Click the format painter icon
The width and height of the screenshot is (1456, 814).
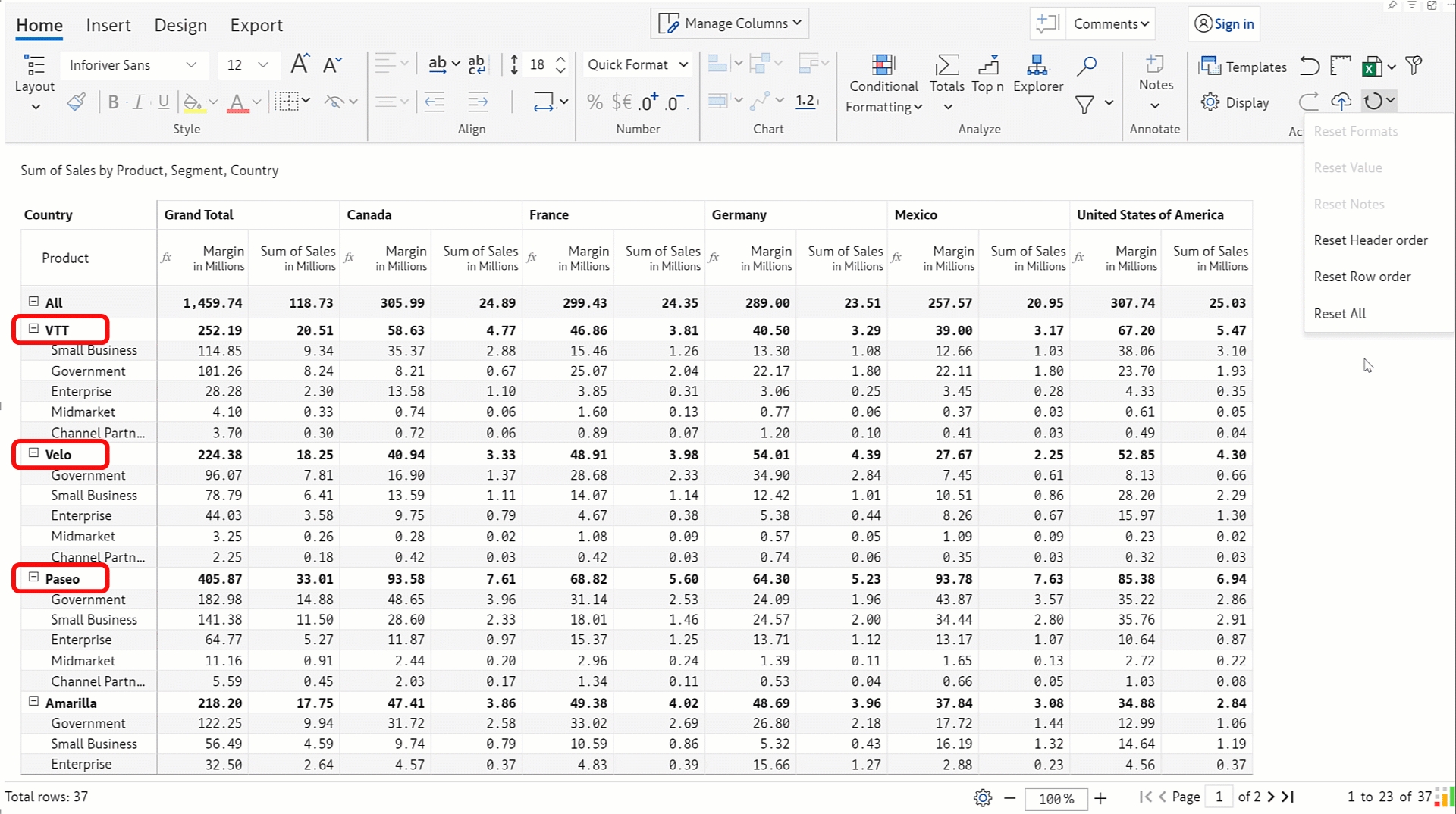click(76, 102)
